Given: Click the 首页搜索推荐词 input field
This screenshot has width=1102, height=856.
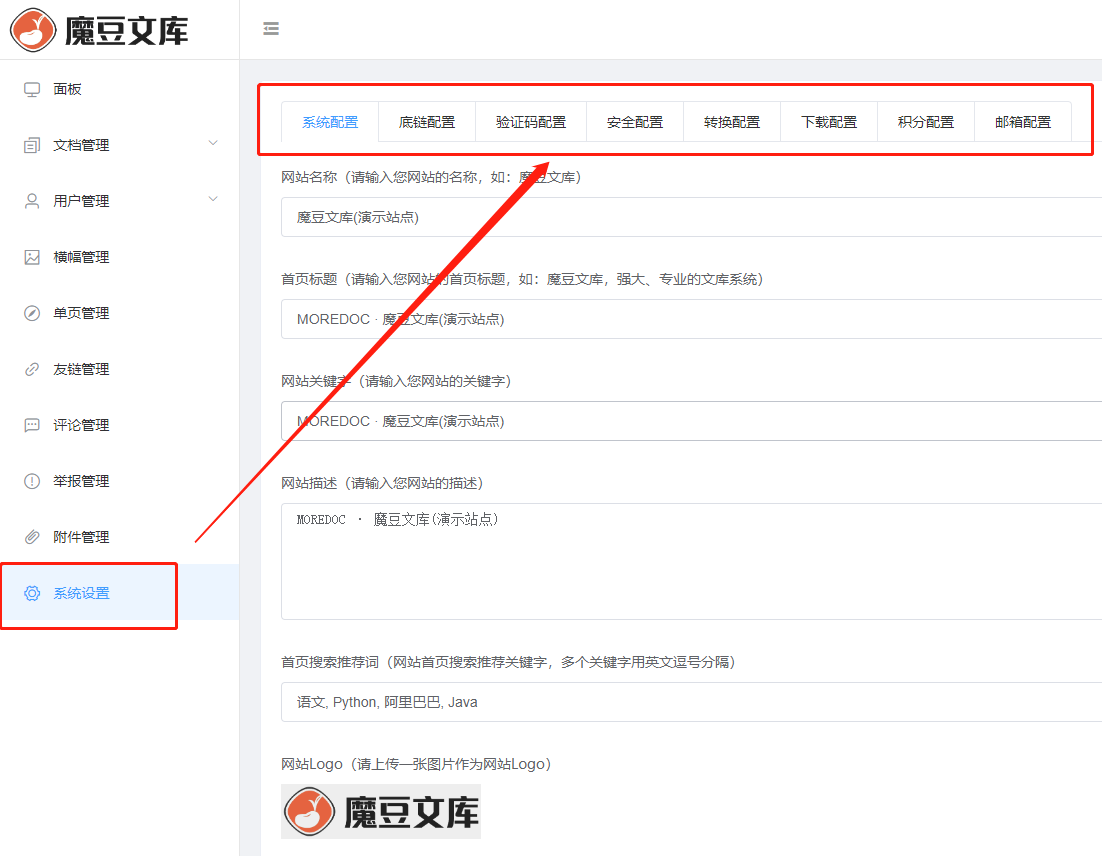Looking at the screenshot, I should click(692, 702).
